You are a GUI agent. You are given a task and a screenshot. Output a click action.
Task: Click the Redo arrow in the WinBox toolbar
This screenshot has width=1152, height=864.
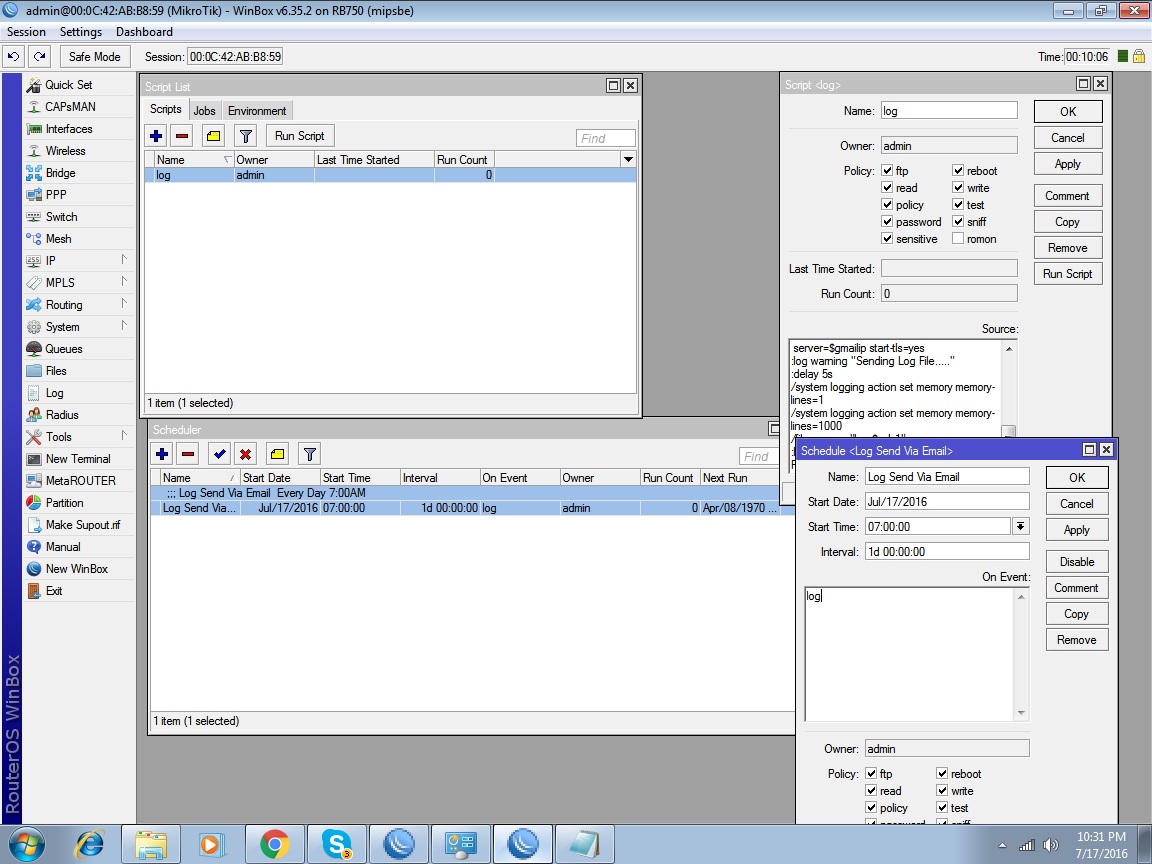40,57
